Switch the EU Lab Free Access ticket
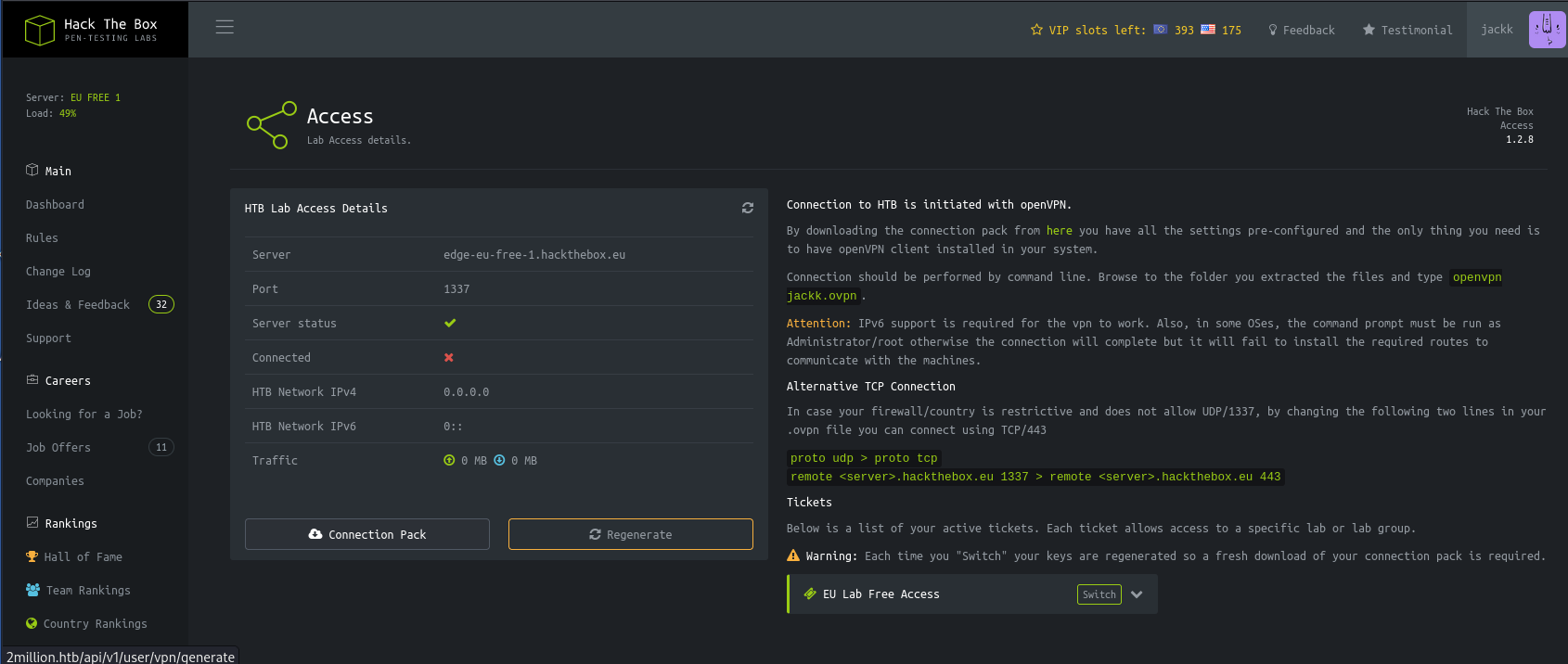 point(1099,594)
